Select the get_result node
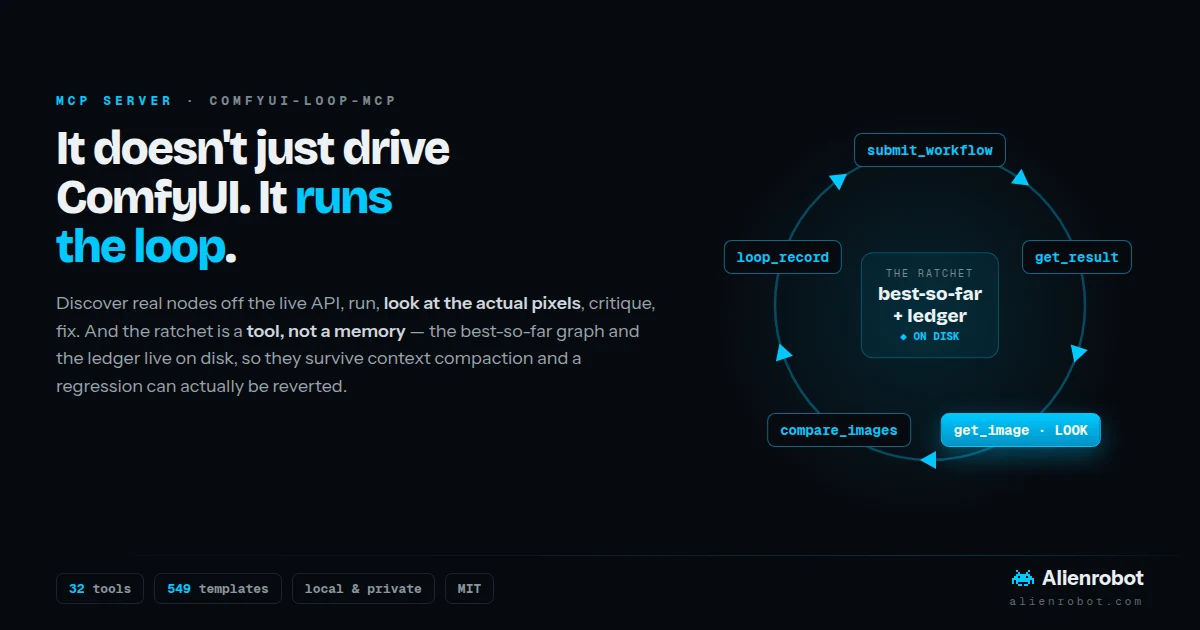 (x=1077, y=257)
